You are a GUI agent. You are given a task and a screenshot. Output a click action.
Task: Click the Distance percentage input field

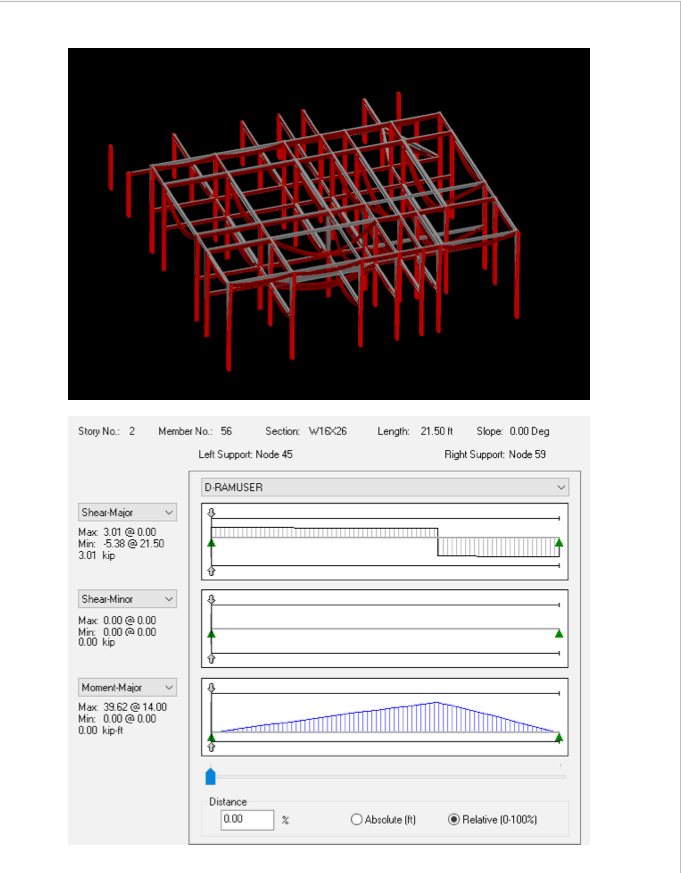click(247, 819)
